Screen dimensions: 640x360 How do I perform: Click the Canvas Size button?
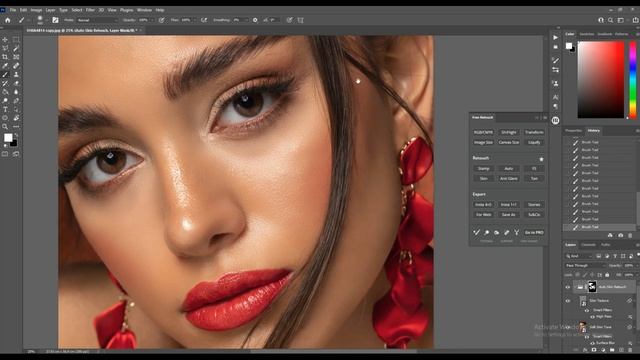(509, 142)
